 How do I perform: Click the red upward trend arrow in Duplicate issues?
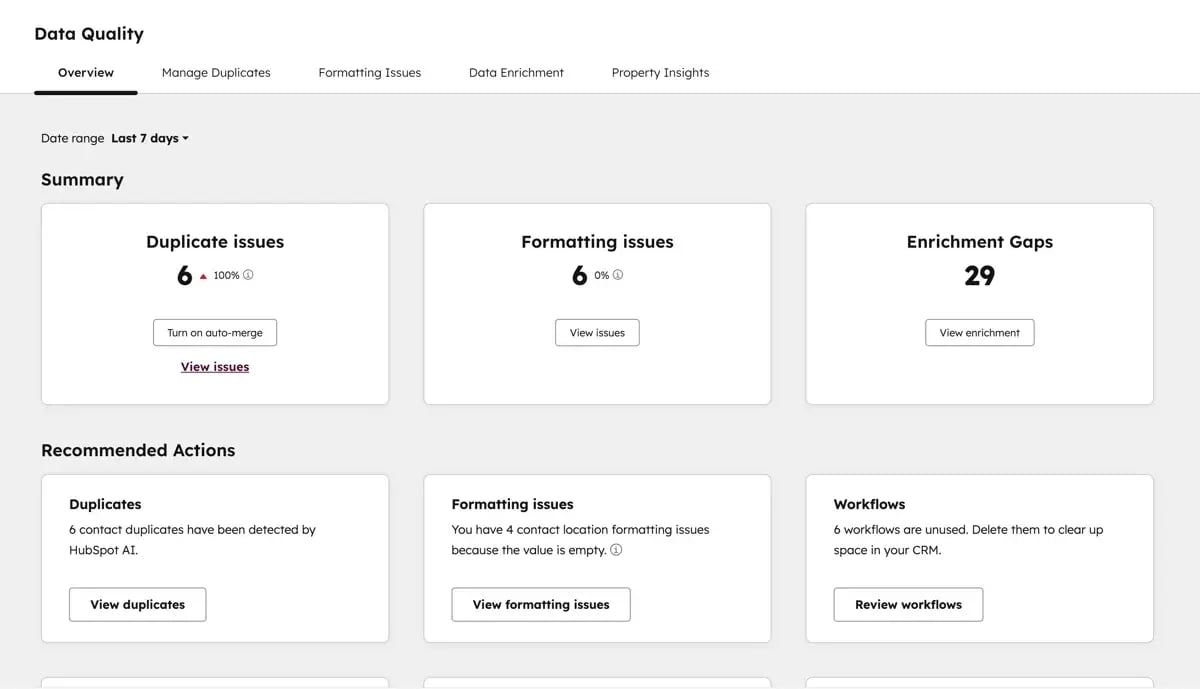(x=204, y=274)
